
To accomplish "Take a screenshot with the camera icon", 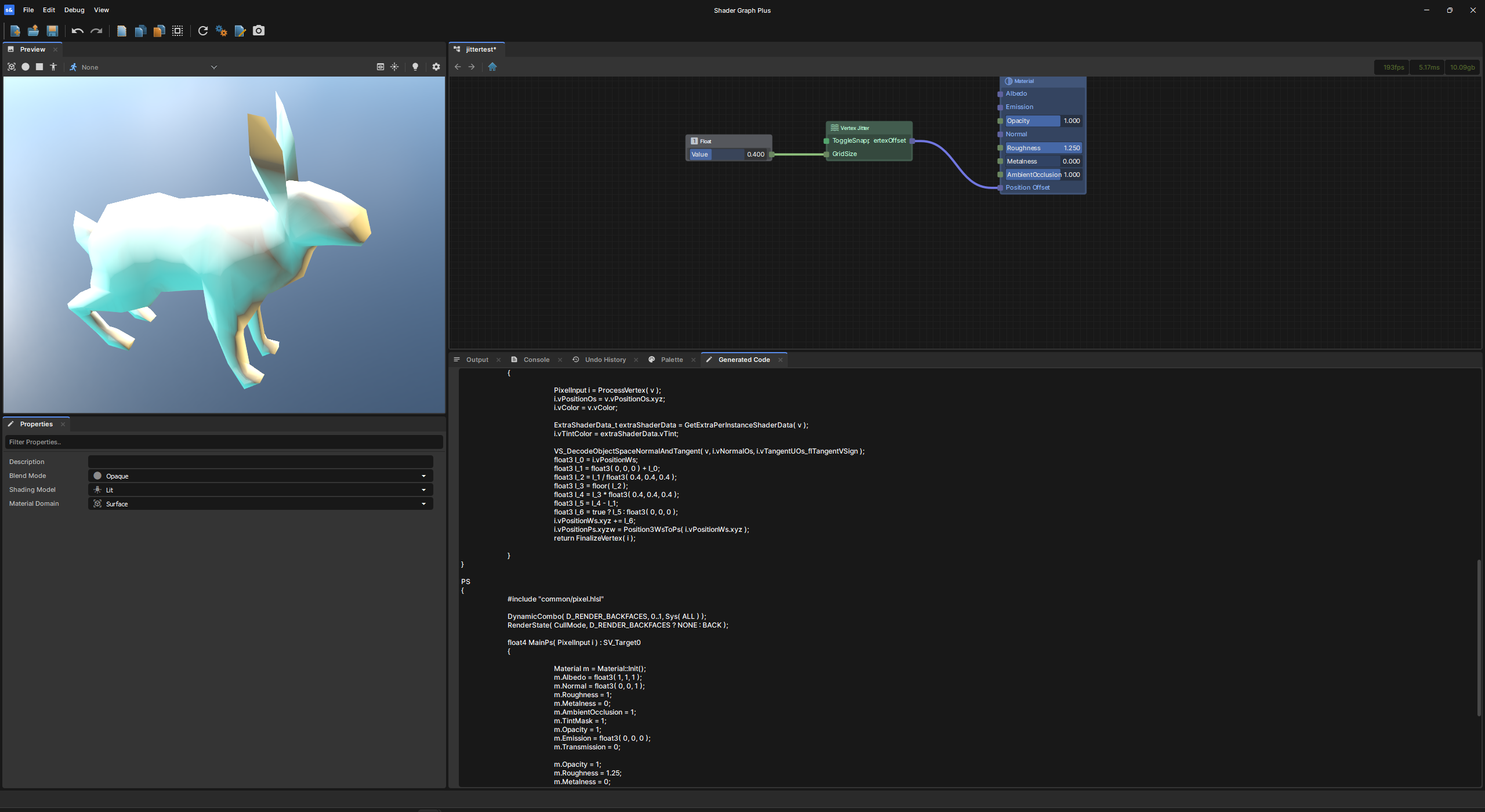I will (259, 31).
